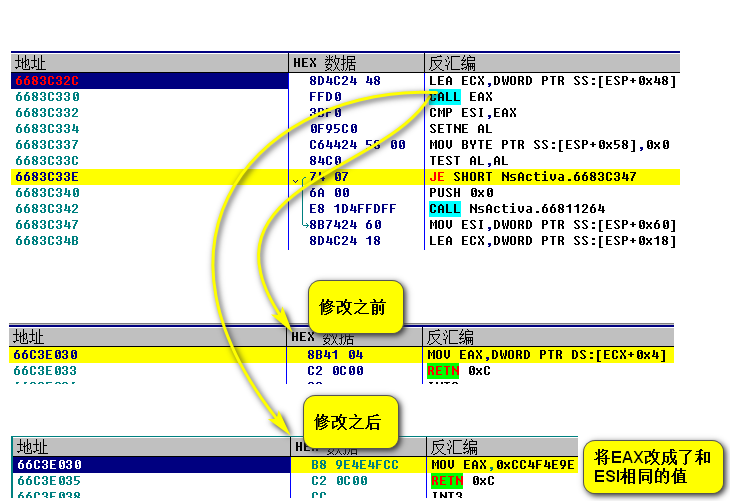
Task: Click hex bytes 6A 00
Action: [329, 193]
